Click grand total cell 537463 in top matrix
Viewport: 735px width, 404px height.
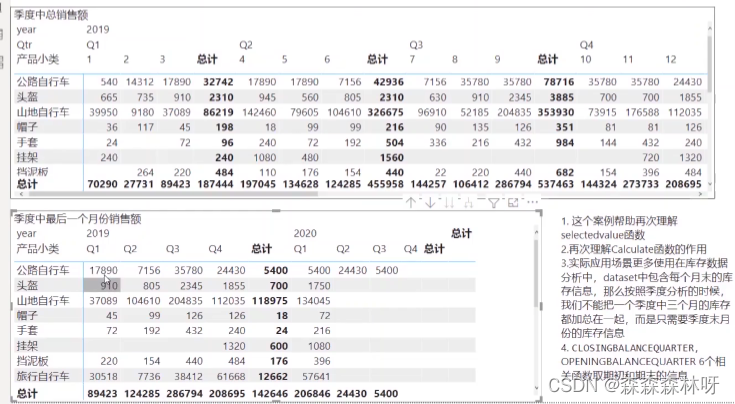click(555, 184)
